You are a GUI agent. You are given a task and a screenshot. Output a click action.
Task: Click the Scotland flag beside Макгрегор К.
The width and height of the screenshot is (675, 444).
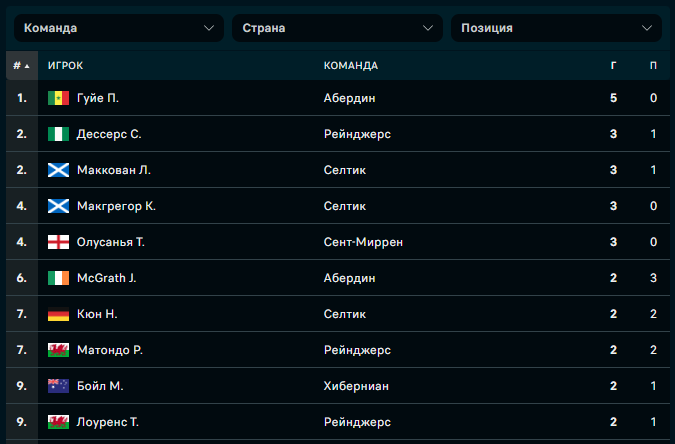(x=58, y=206)
